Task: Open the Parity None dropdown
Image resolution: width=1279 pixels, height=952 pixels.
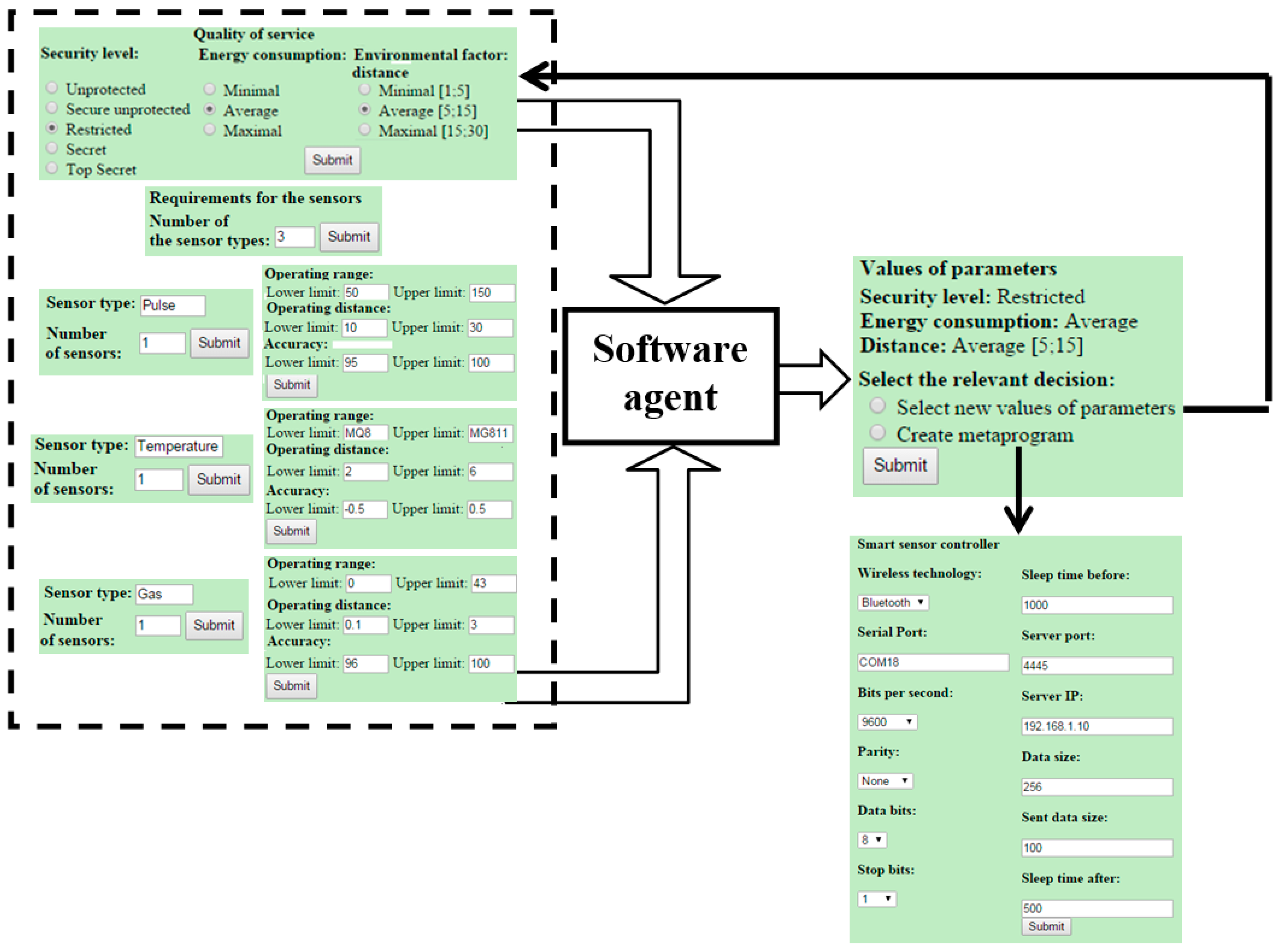Action: (885, 781)
